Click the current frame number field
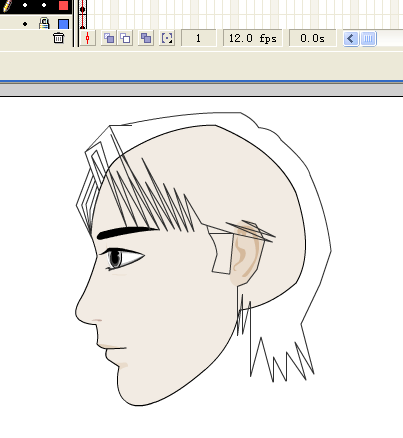The width and height of the screenshot is (403, 438). click(x=198, y=38)
